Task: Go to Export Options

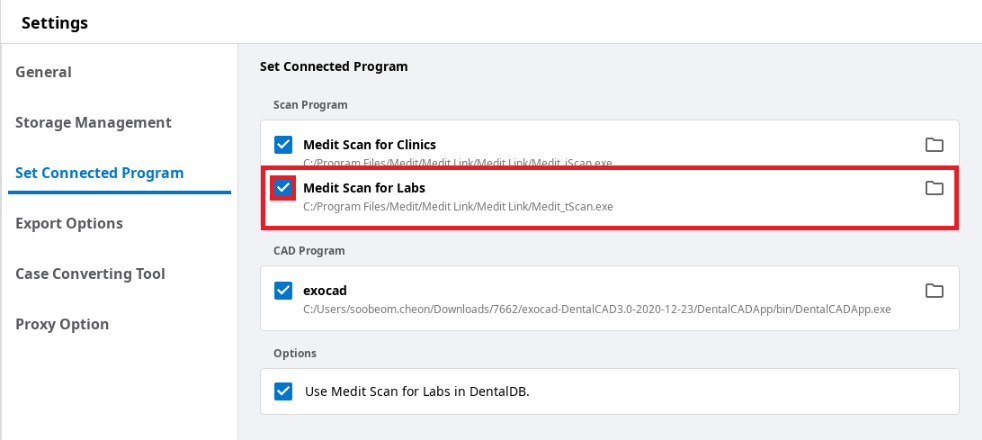Action: coord(69,223)
